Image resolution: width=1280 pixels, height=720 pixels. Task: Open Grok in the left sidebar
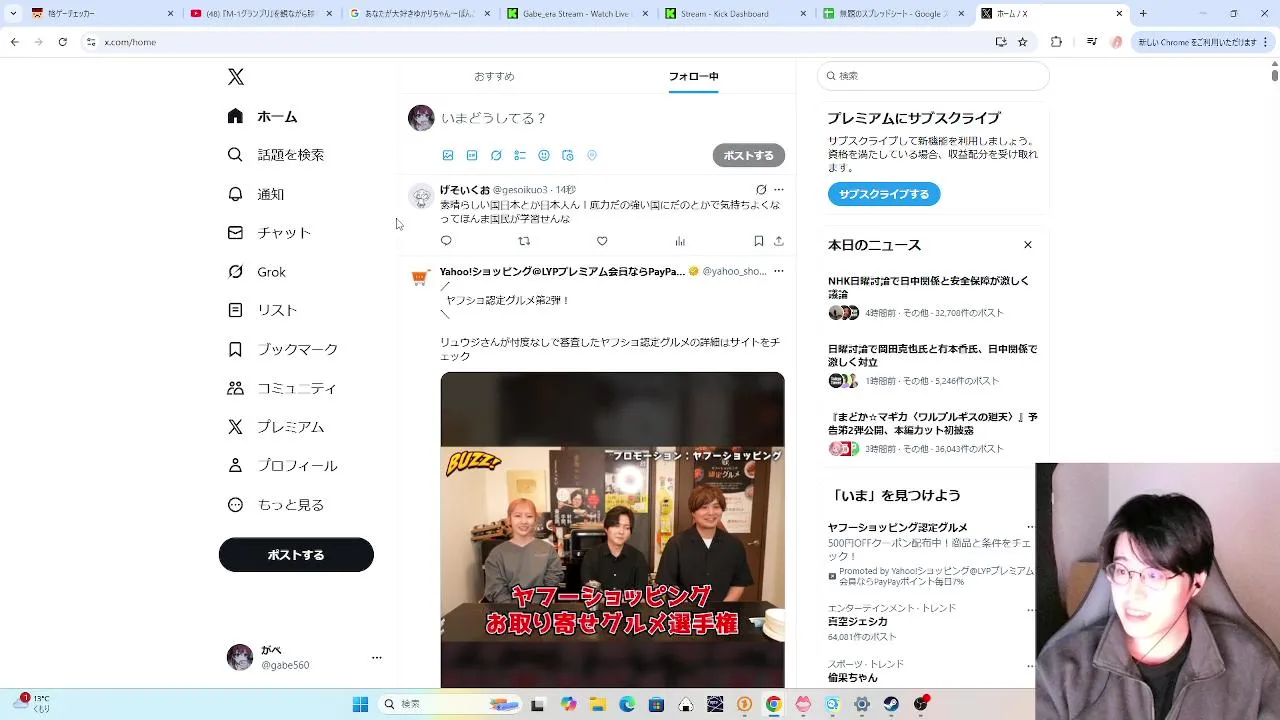256,271
